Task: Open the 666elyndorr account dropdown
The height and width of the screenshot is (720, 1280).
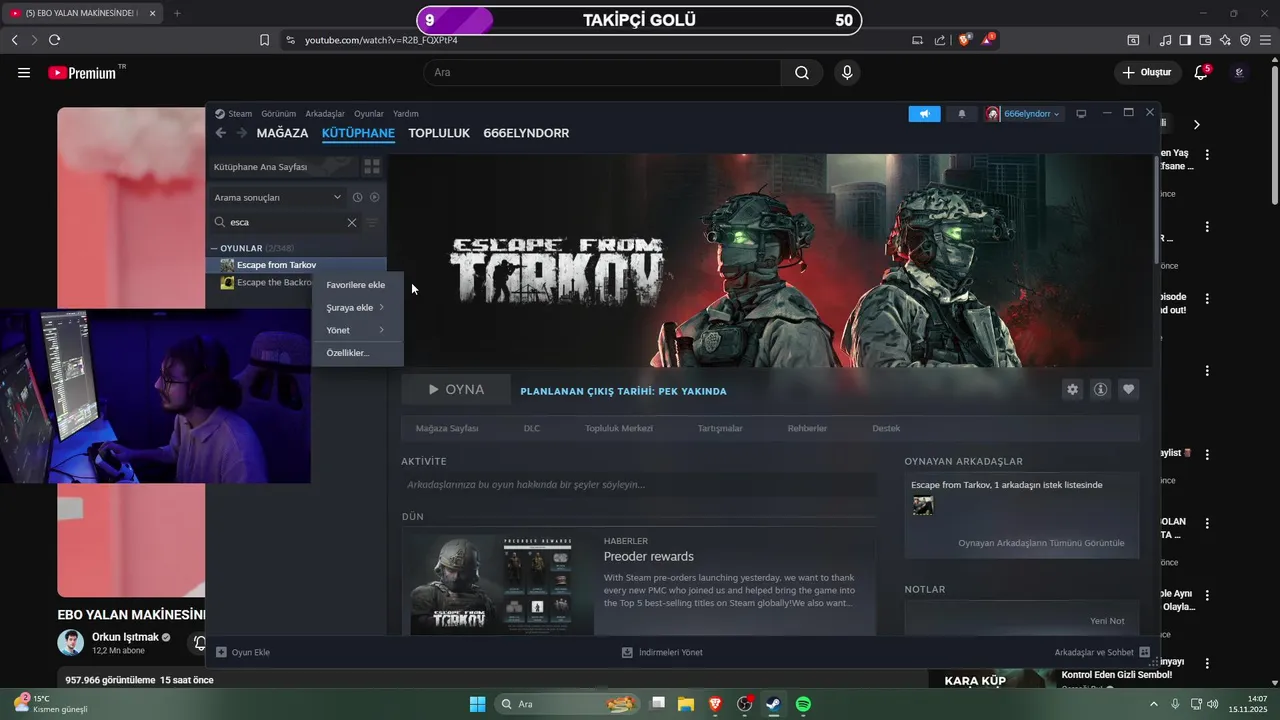Action: click(1024, 114)
